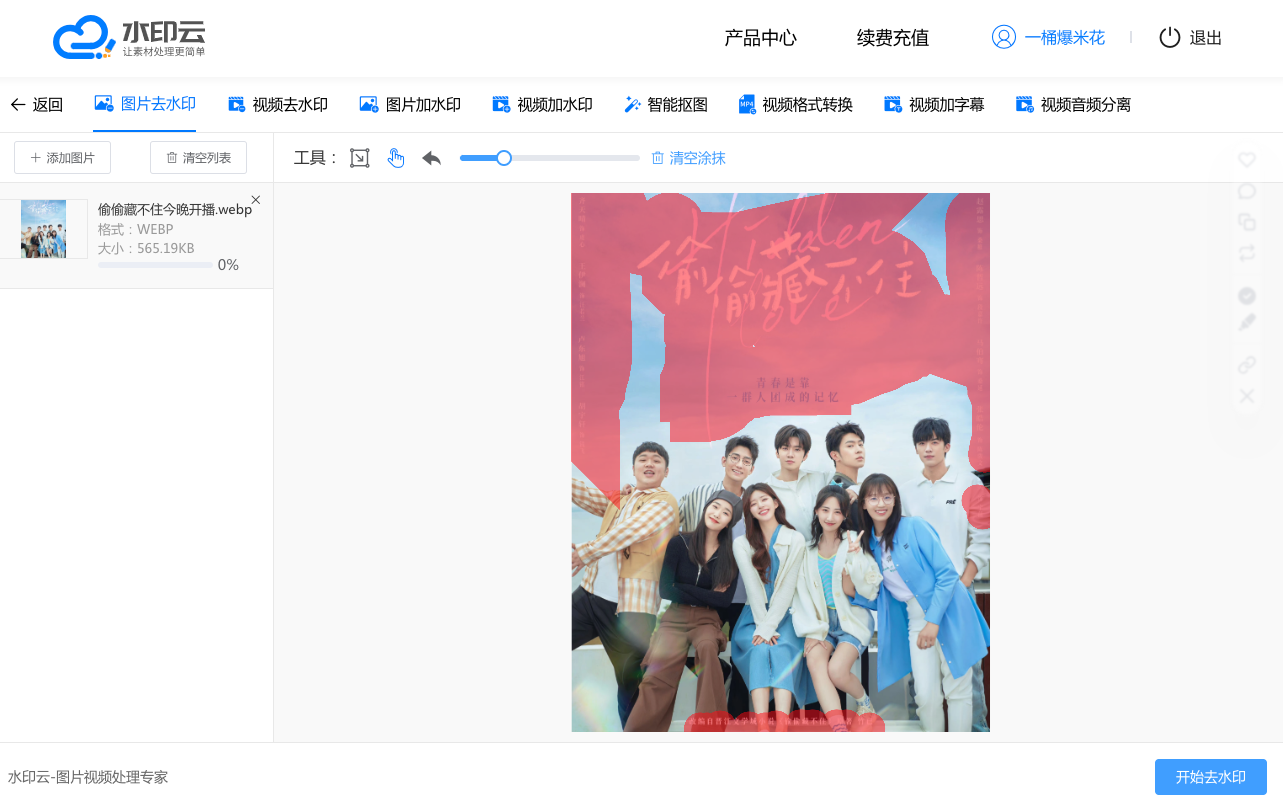Click the 开始去水印 button

(x=1211, y=777)
